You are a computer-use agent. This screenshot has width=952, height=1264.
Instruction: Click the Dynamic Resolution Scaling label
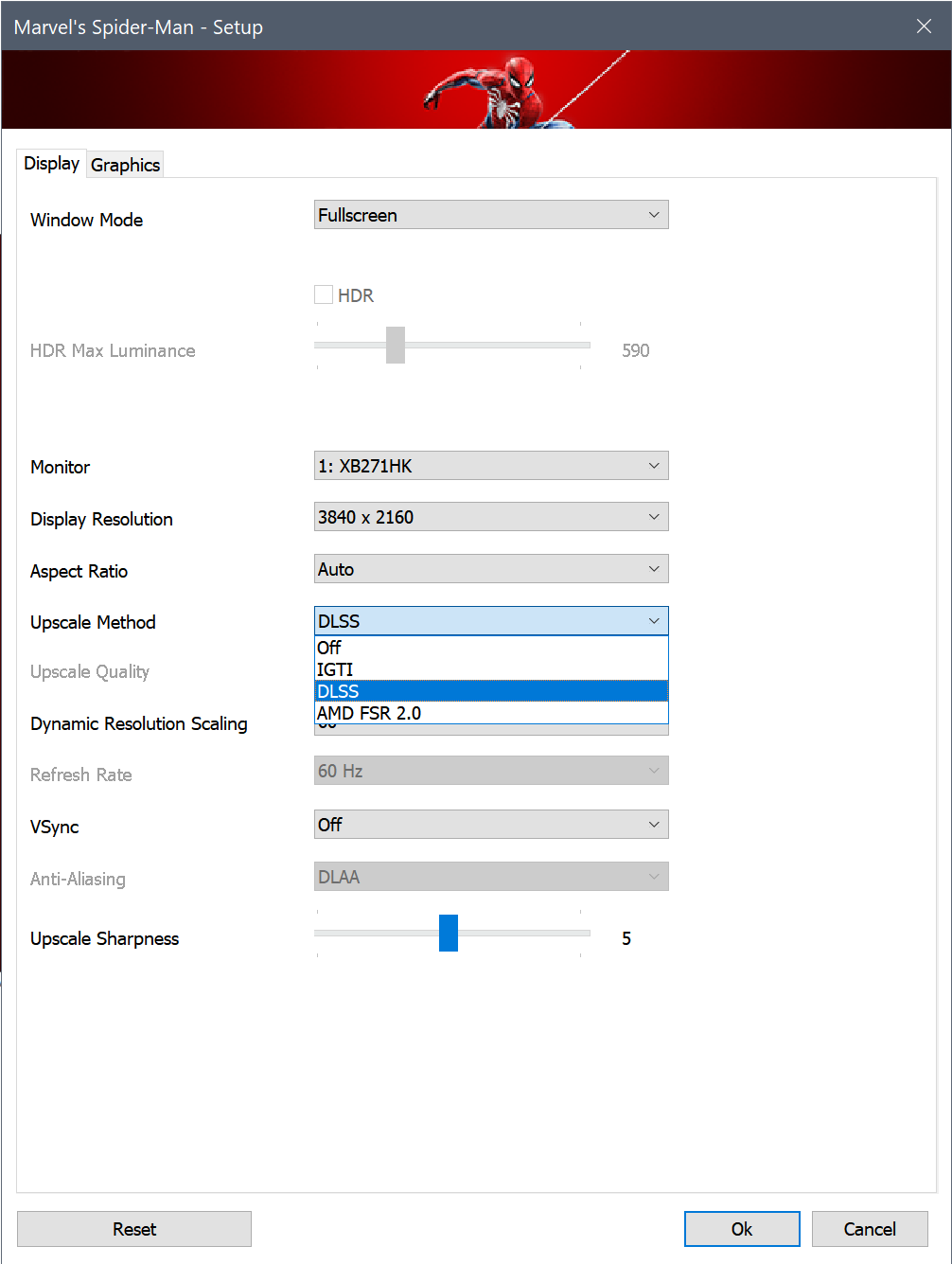[139, 723]
